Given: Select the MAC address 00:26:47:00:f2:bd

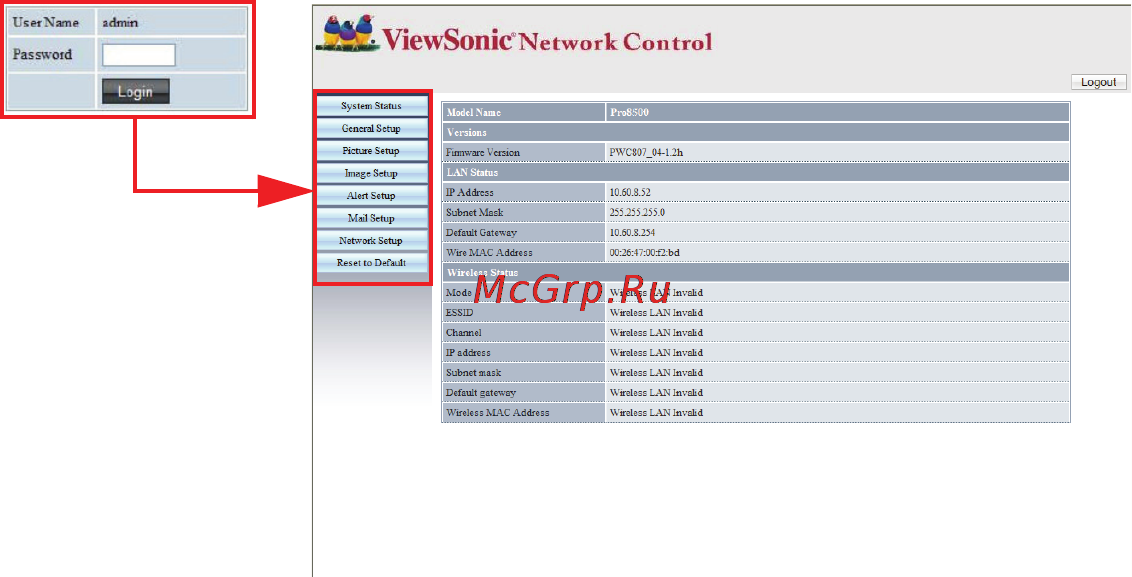Looking at the screenshot, I should click(645, 253).
